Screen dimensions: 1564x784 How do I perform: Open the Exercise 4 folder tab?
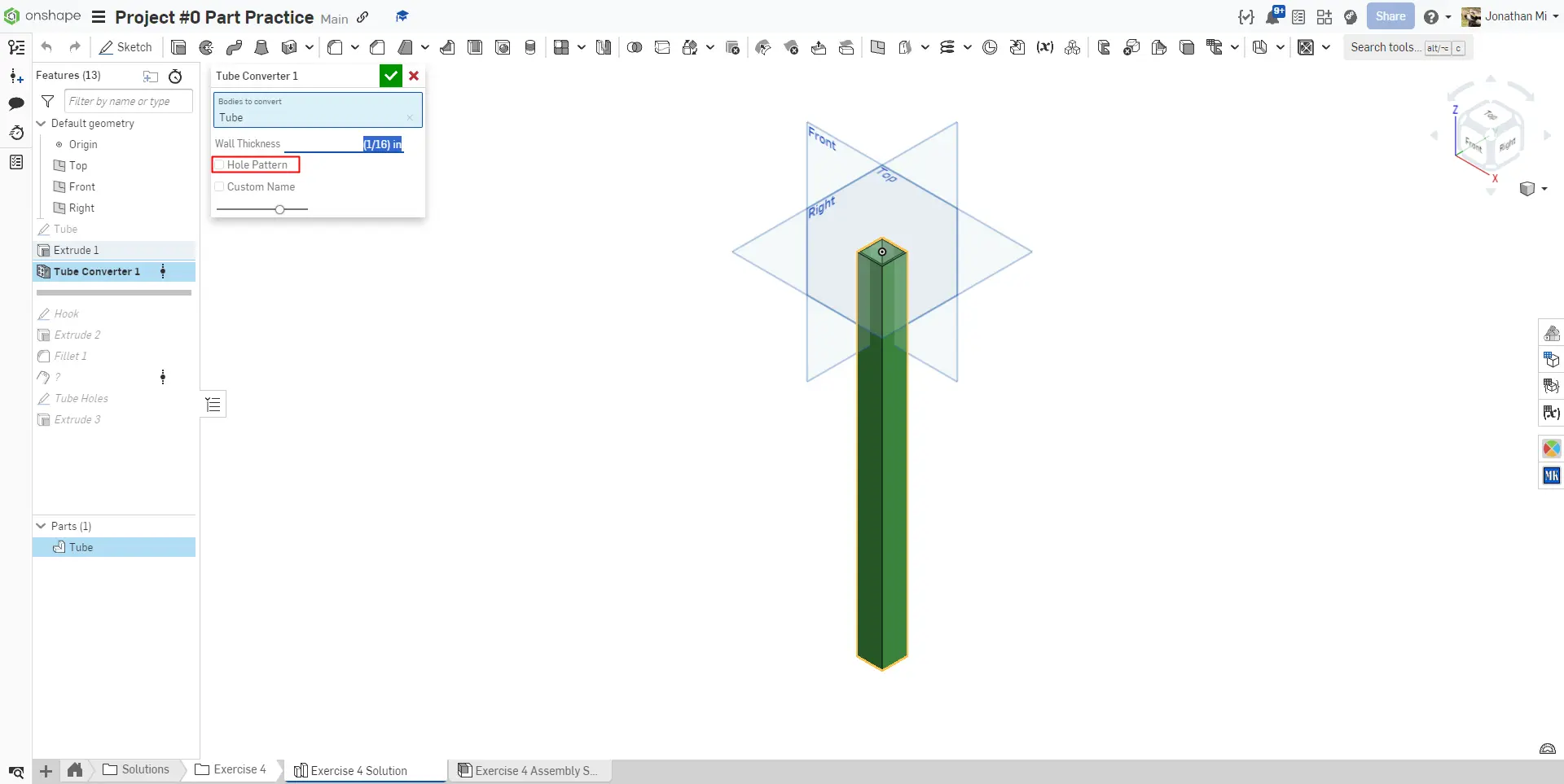point(231,769)
